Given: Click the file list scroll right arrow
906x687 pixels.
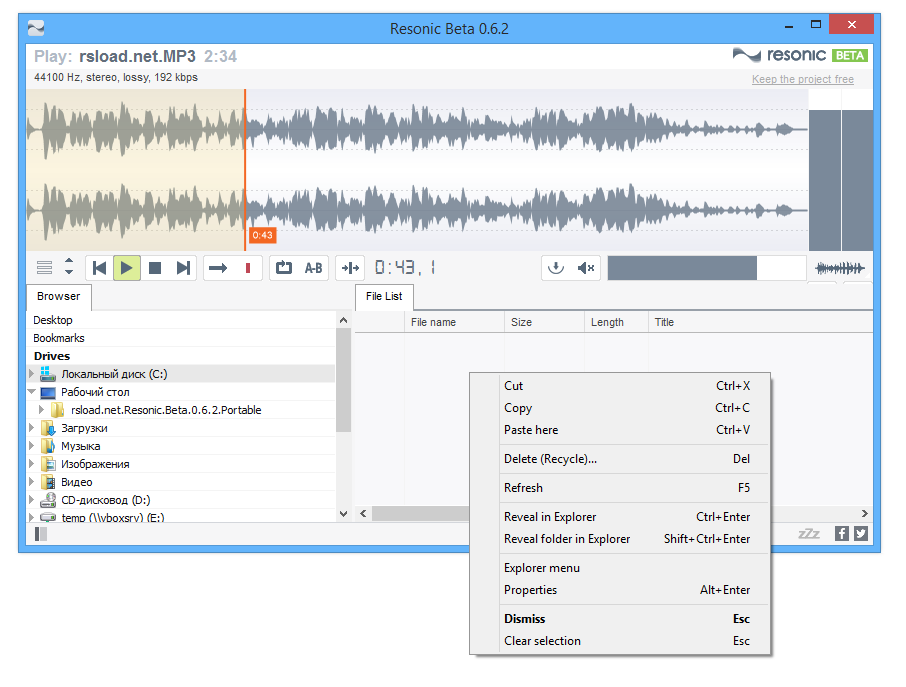Looking at the screenshot, I should [x=864, y=514].
